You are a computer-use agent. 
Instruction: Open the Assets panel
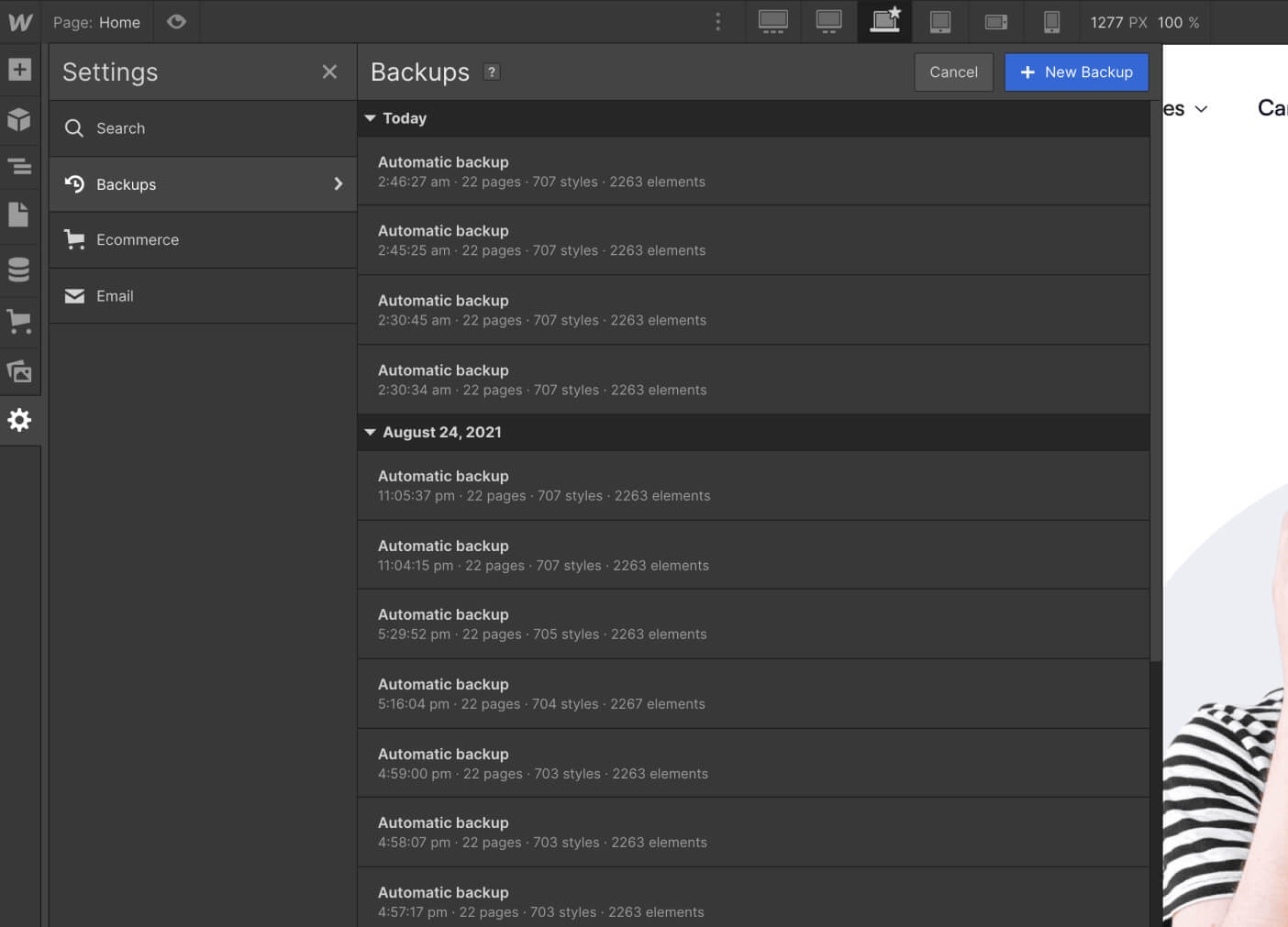pyautogui.click(x=19, y=371)
